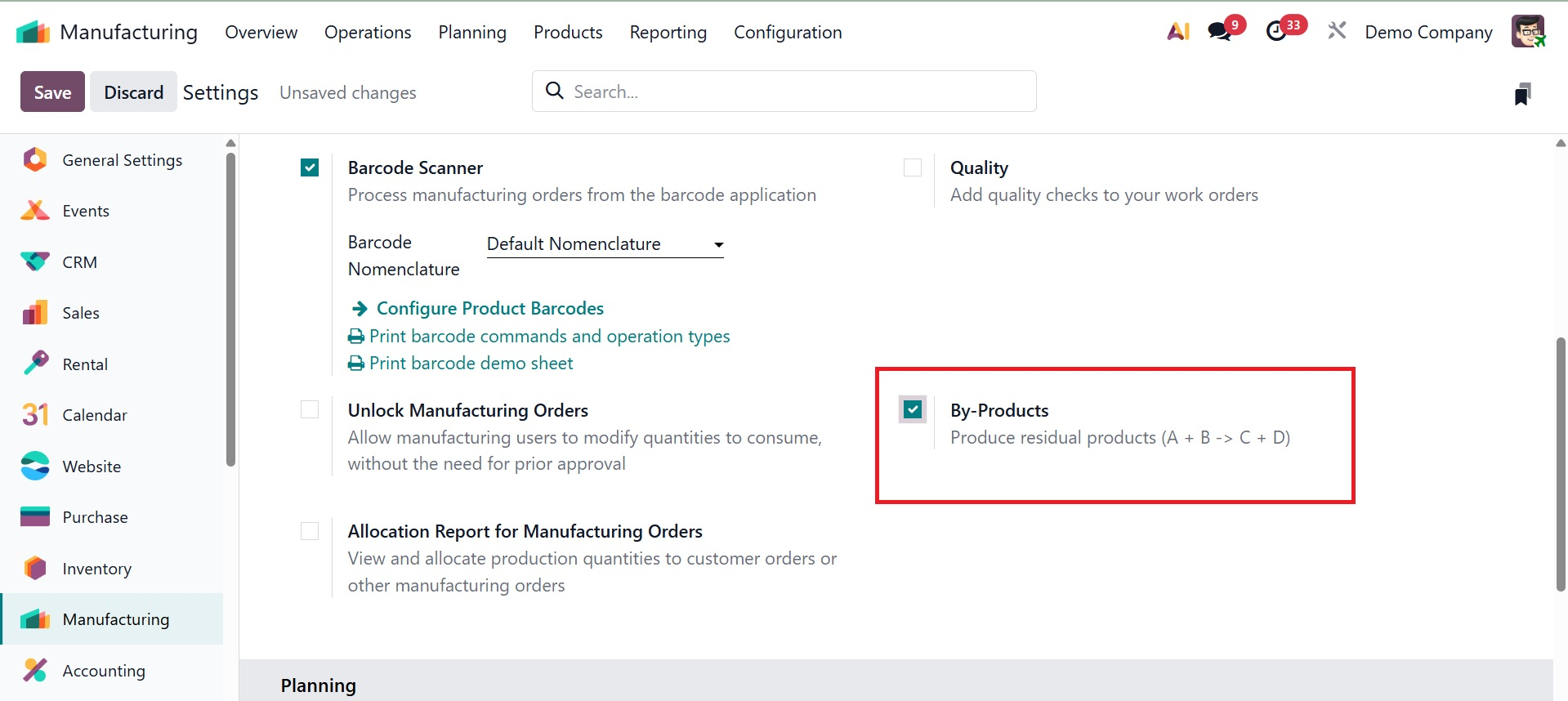Viewport: 1568px width, 701px height.
Task: Open the activities clock icon
Action: 1276,32
